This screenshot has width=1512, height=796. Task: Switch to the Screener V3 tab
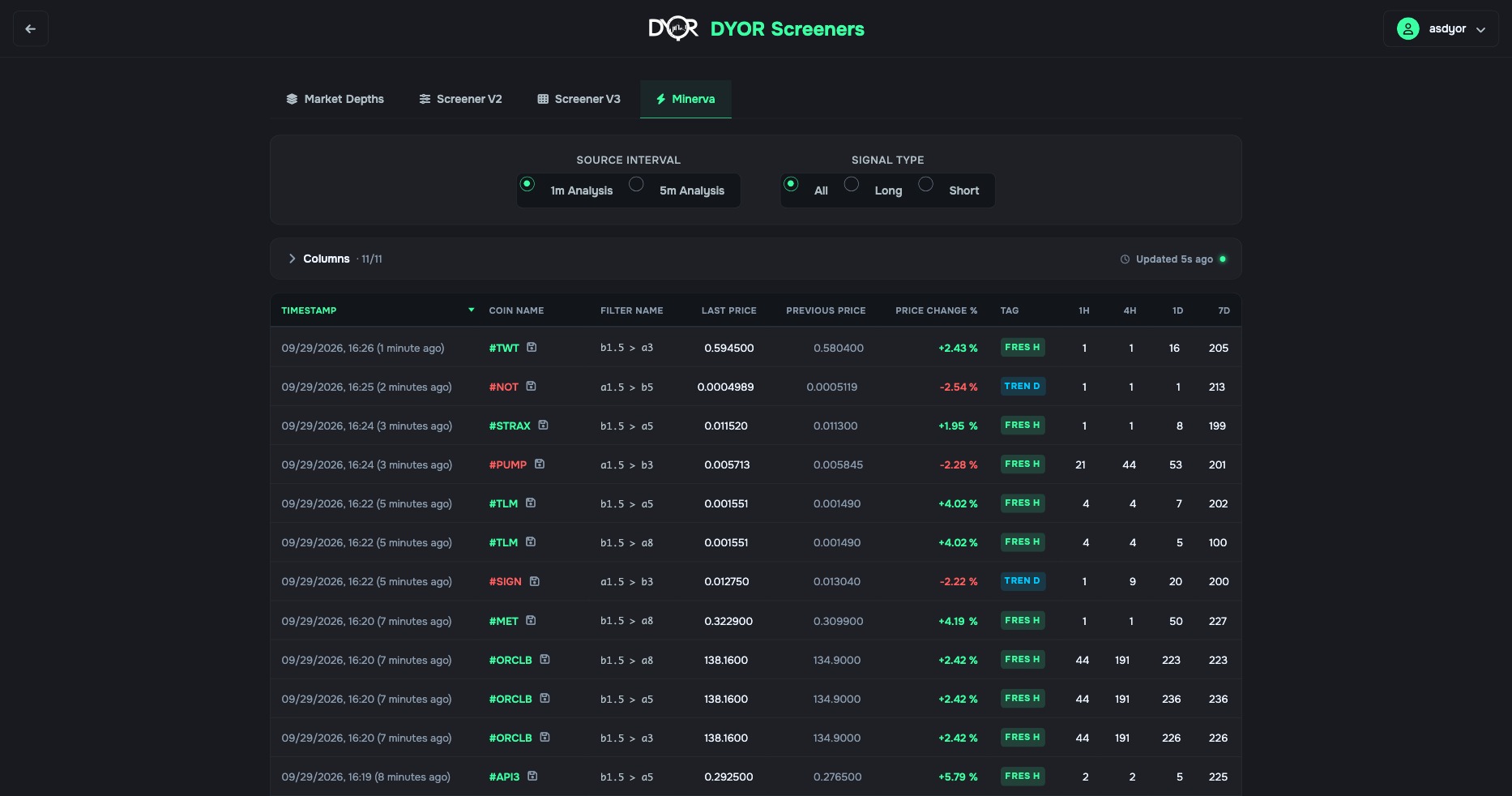[x=579, y=99]
